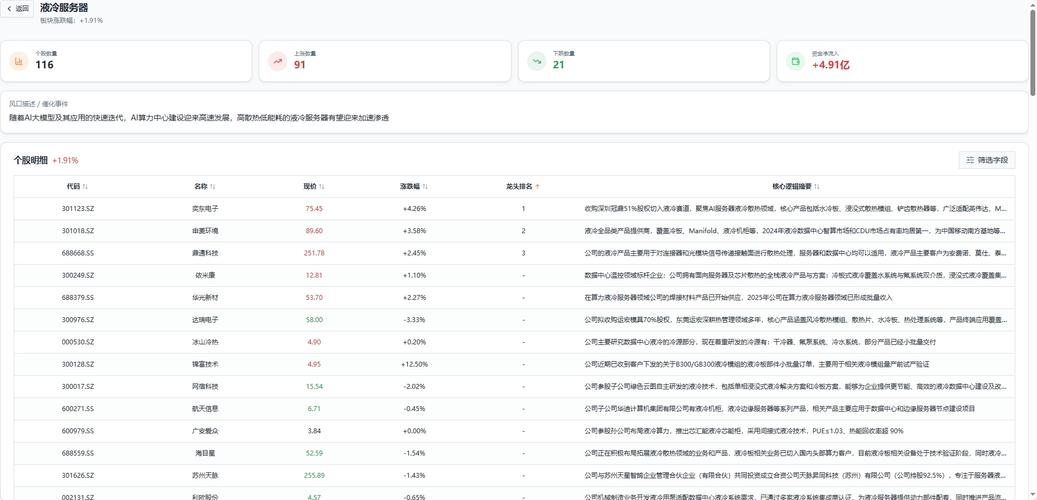Select stock code 688379.SS
Screen dimensions: 1037x500
click(78, 298)
